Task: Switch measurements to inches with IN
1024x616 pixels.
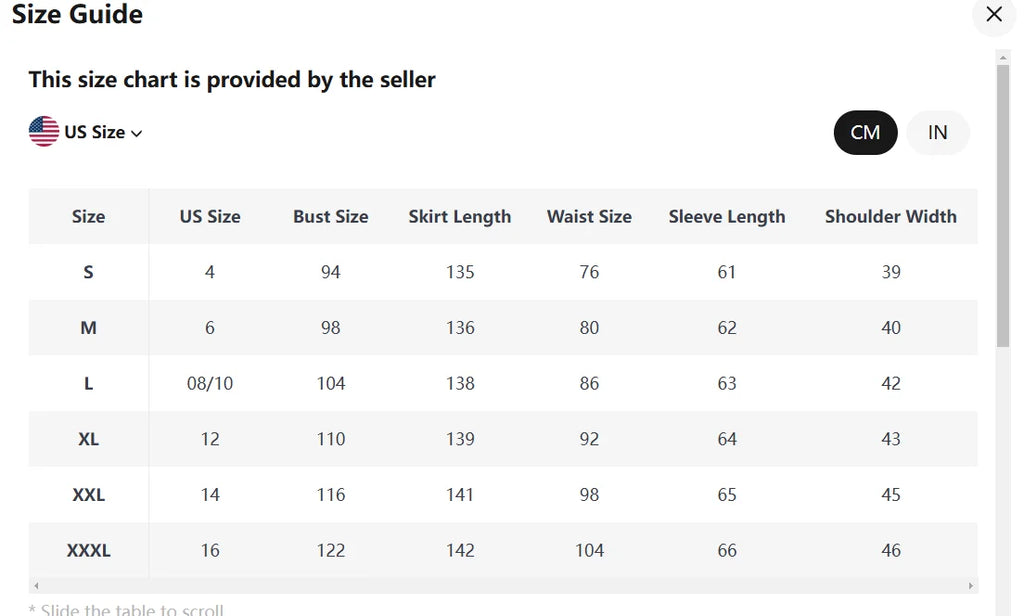Action: click(937, 131)
